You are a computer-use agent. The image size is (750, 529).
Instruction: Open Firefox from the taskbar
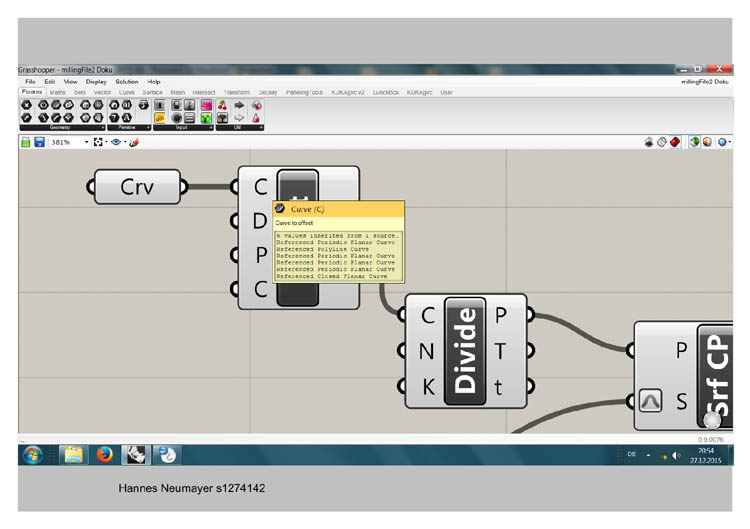[x=104, y=455]
